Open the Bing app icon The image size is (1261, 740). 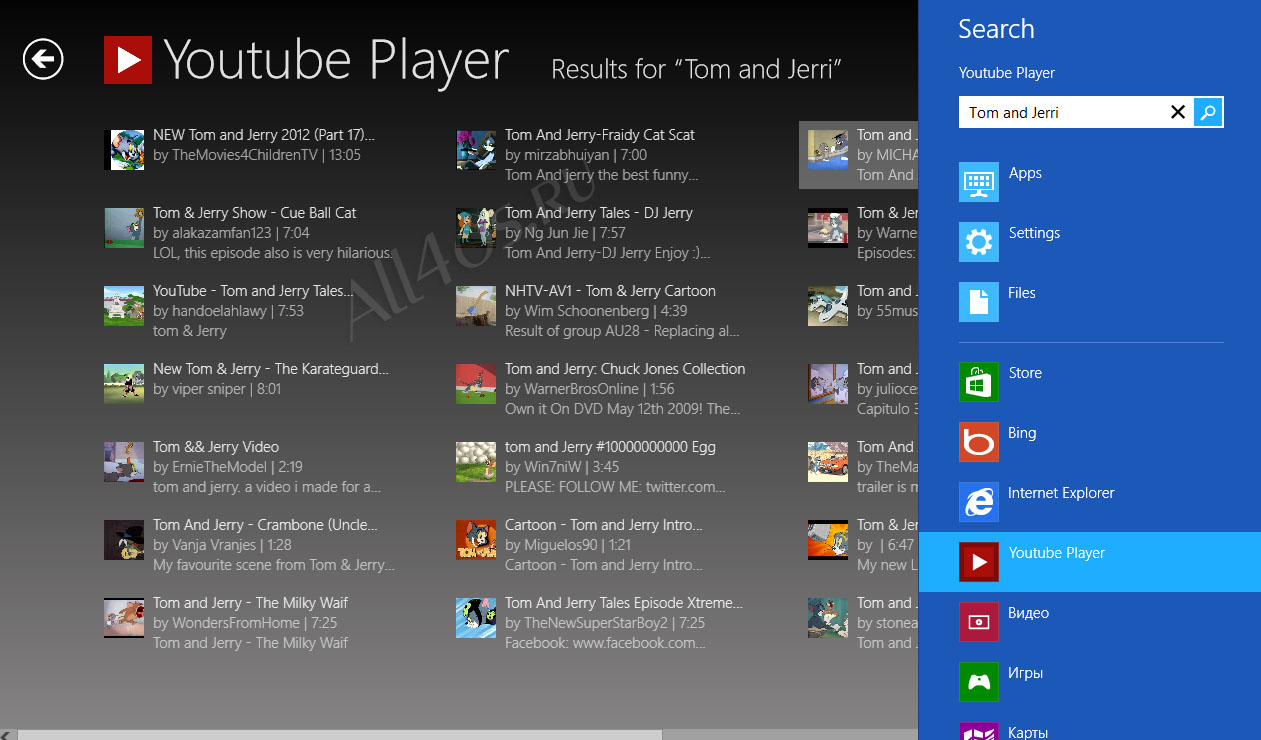coord(978,442)
